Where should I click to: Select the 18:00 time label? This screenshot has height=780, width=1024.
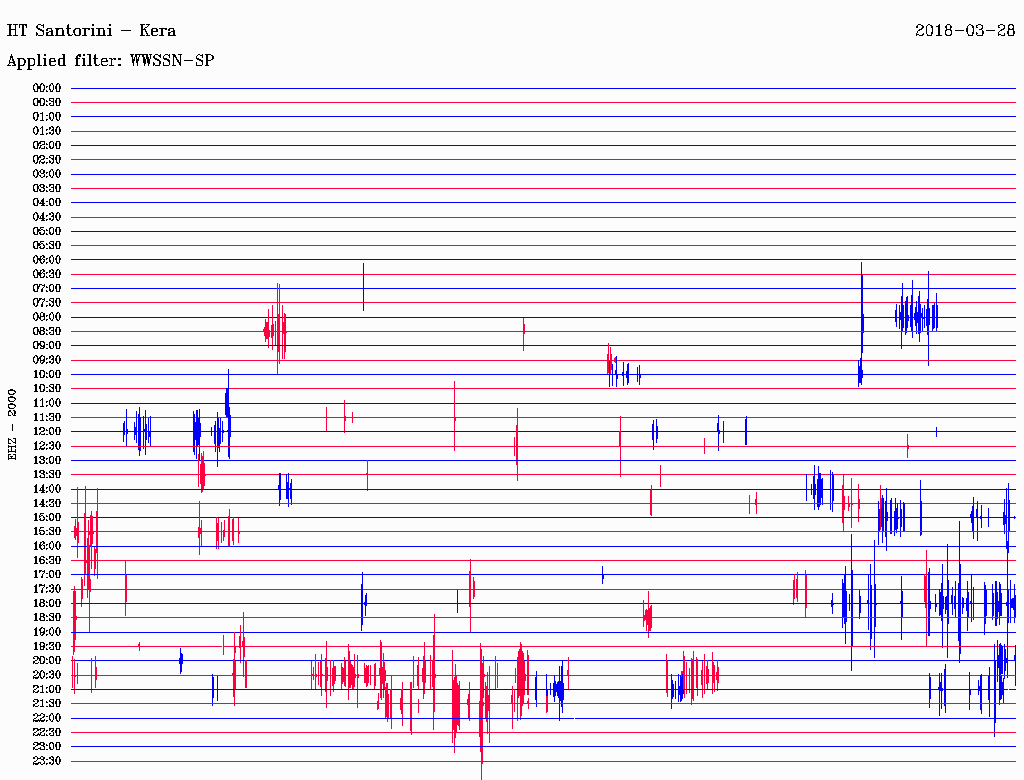point(47,603)
